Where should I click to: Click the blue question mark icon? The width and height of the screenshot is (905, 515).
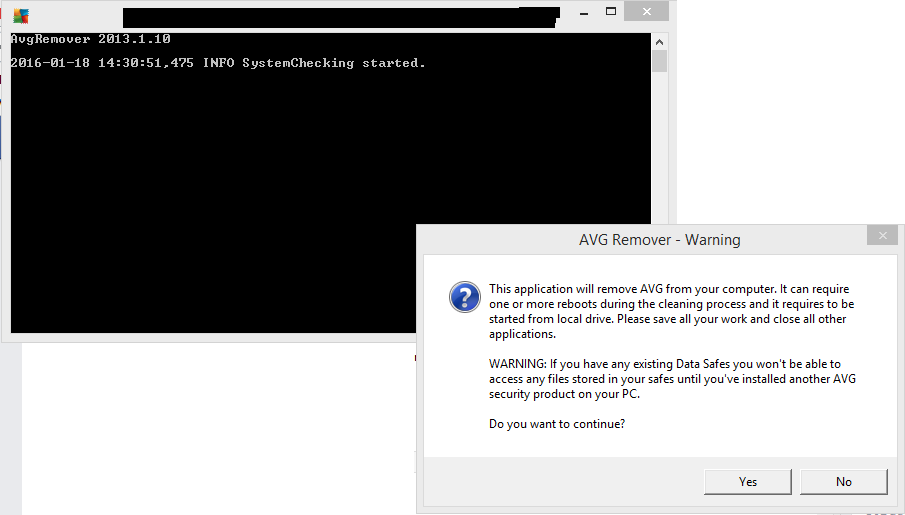click(465, 297)
